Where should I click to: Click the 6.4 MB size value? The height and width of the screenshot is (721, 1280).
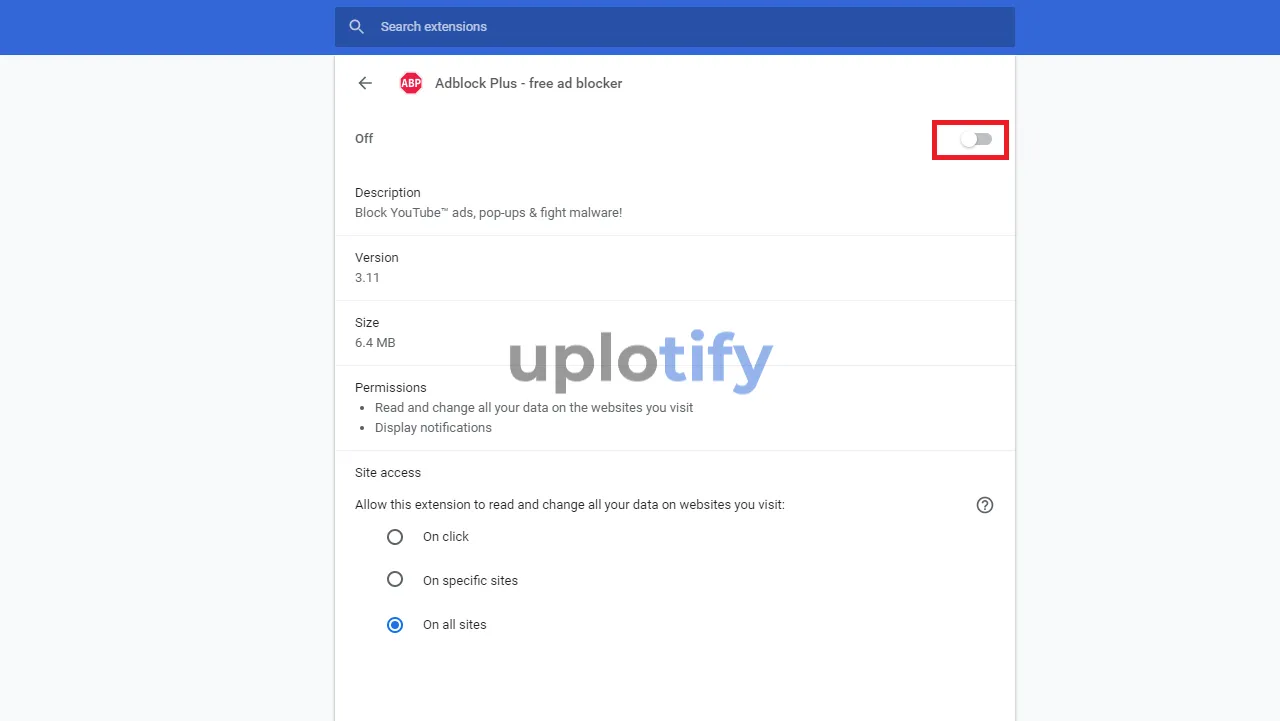click(375, 343)
